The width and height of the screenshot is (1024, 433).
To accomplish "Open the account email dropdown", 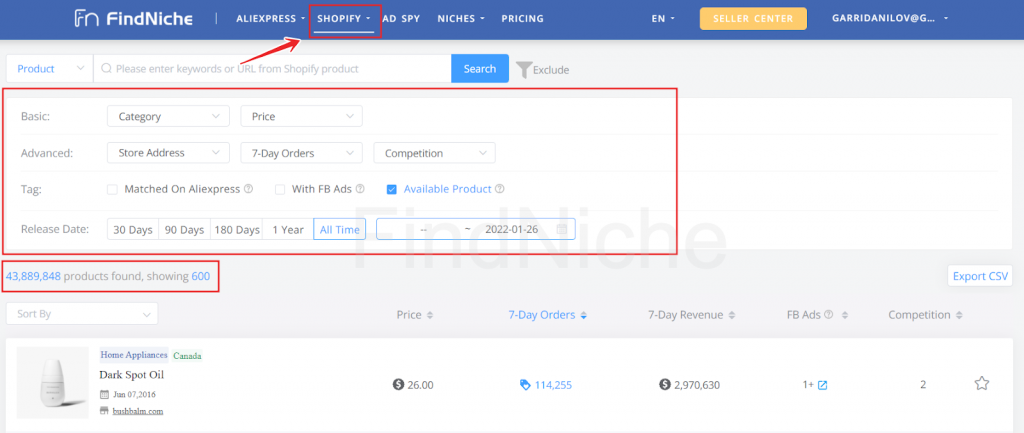I will 891,18.
